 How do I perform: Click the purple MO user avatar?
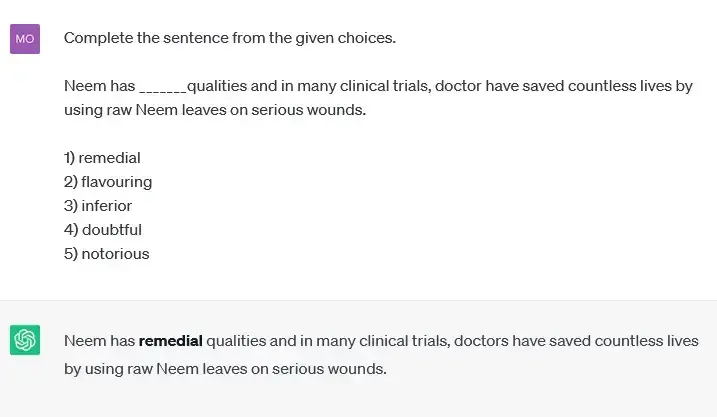coord(25,39)
